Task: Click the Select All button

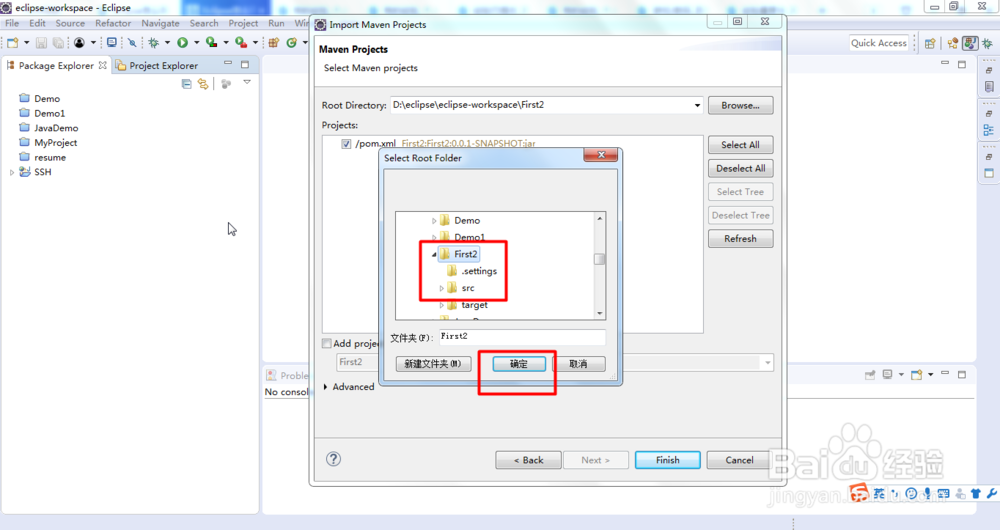Action: 740,145
